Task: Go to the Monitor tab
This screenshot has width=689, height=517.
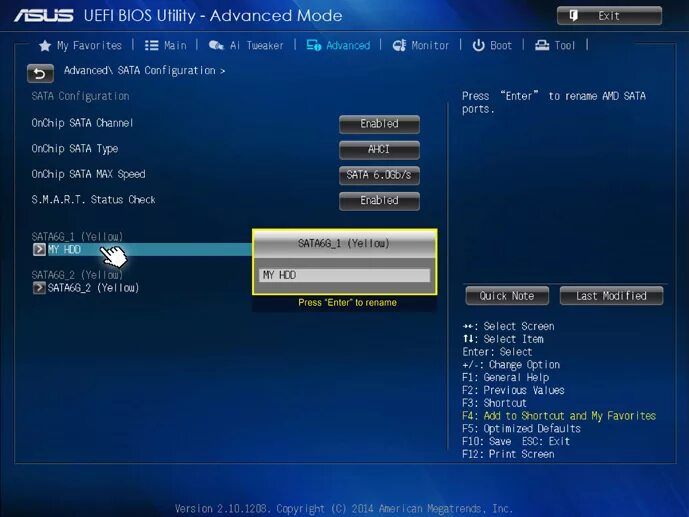Action: point(421,46)
